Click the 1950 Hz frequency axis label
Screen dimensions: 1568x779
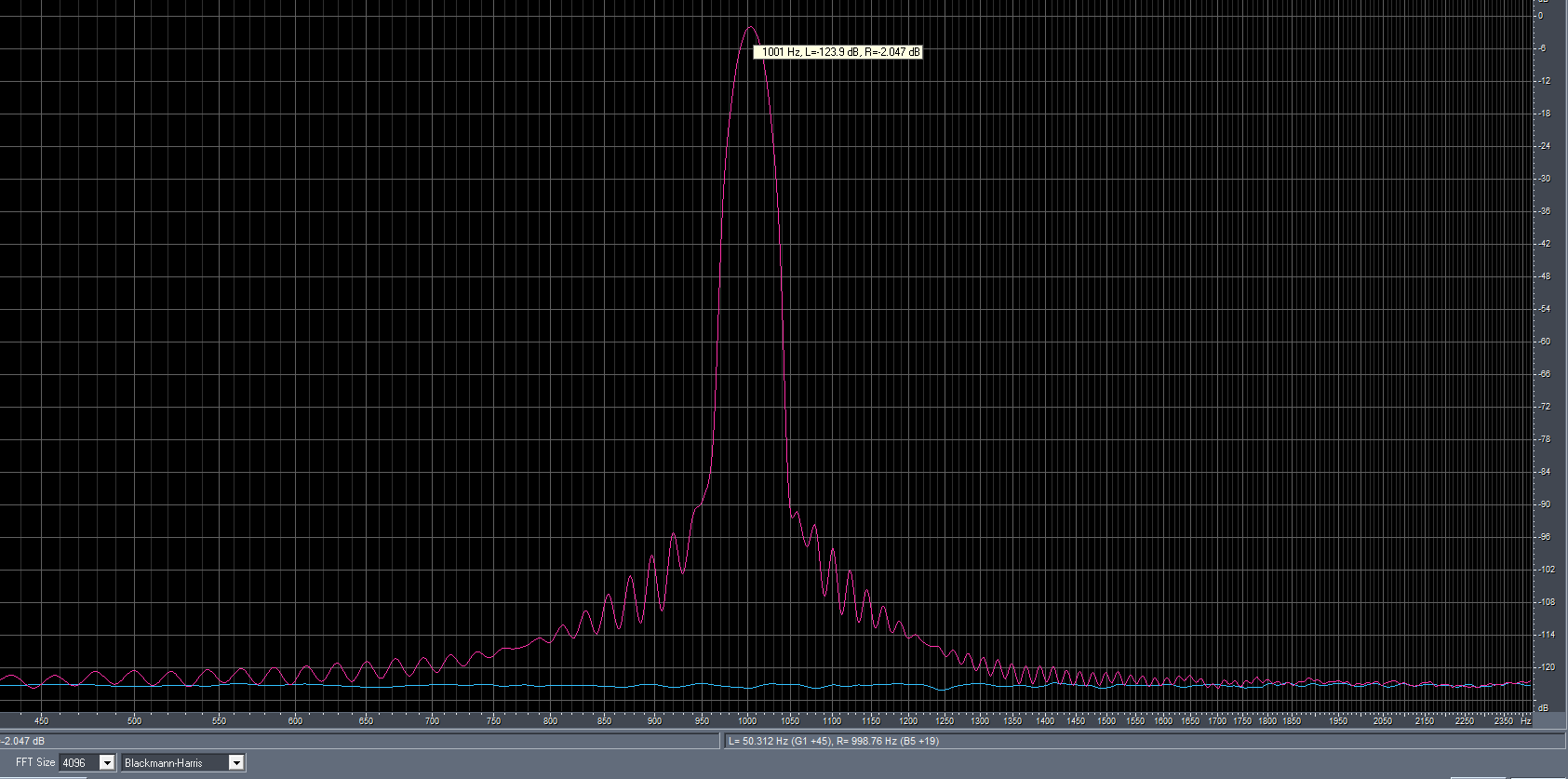click(1338, 720)
